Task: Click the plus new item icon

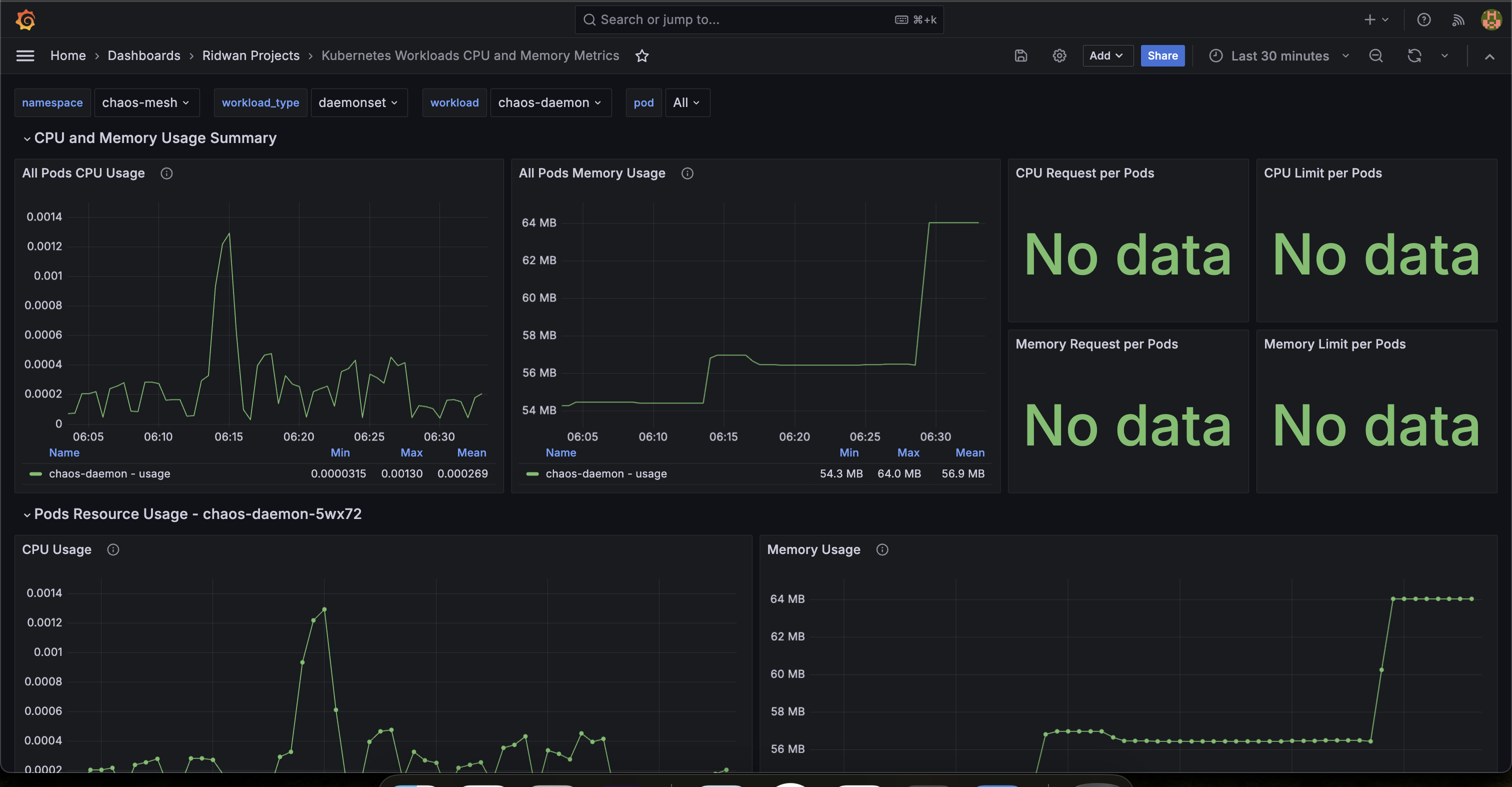Action: pos(1369,20)
